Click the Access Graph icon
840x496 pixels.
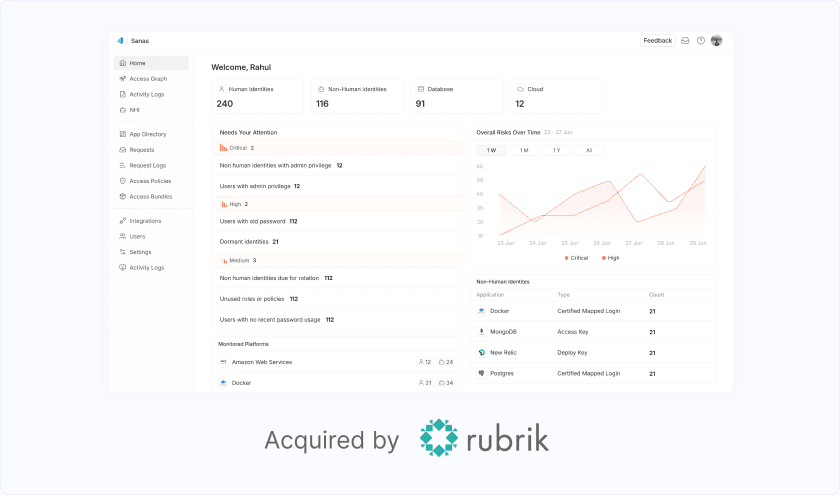click(123, 79)
